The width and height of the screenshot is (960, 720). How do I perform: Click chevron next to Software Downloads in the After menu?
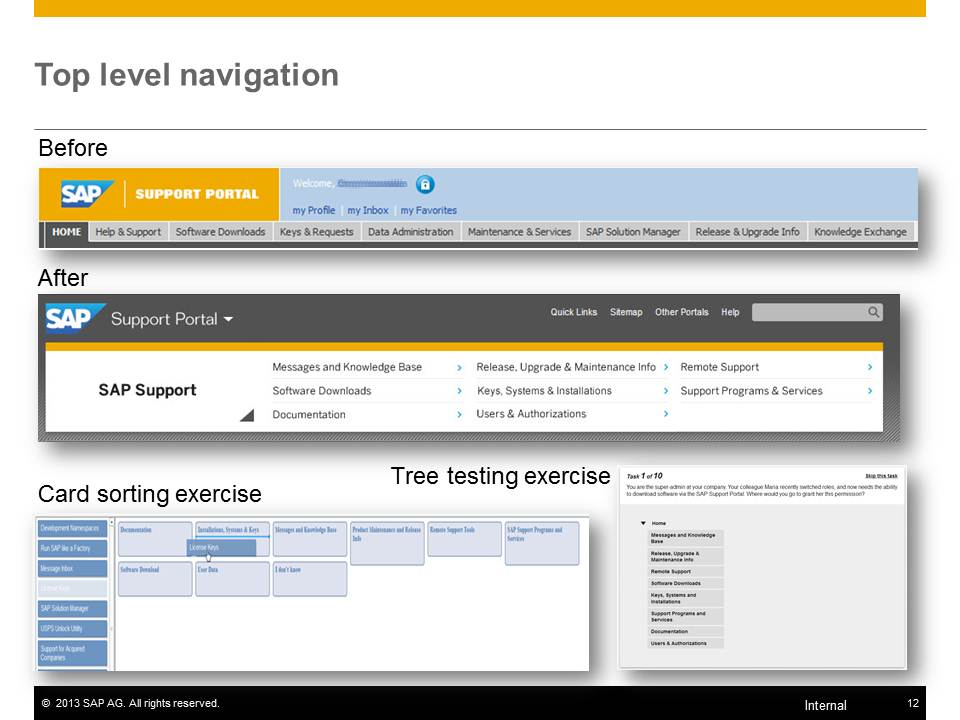click(459, 391)
